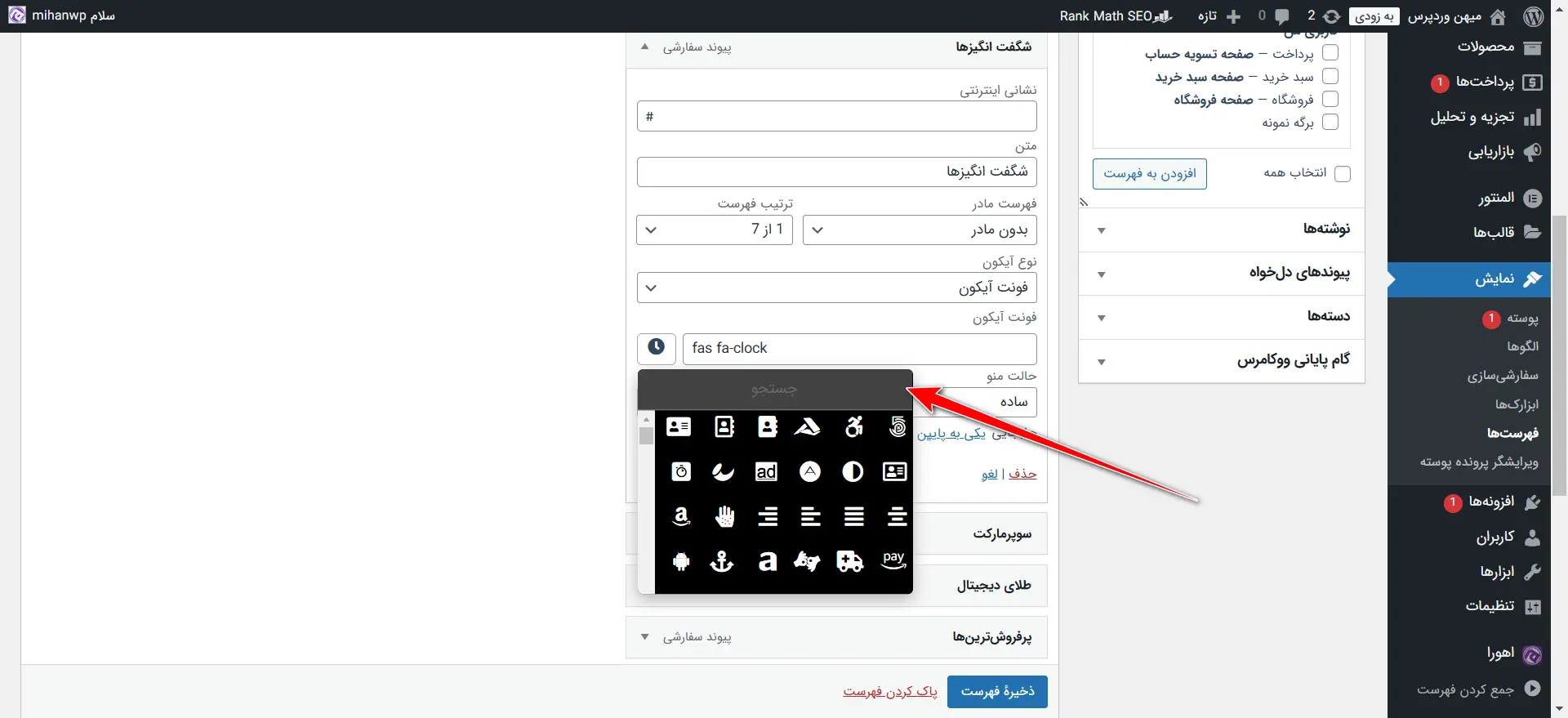Click the user avatar beside mihanwp
Screen dimensions: 1568x718
(16, 16)
